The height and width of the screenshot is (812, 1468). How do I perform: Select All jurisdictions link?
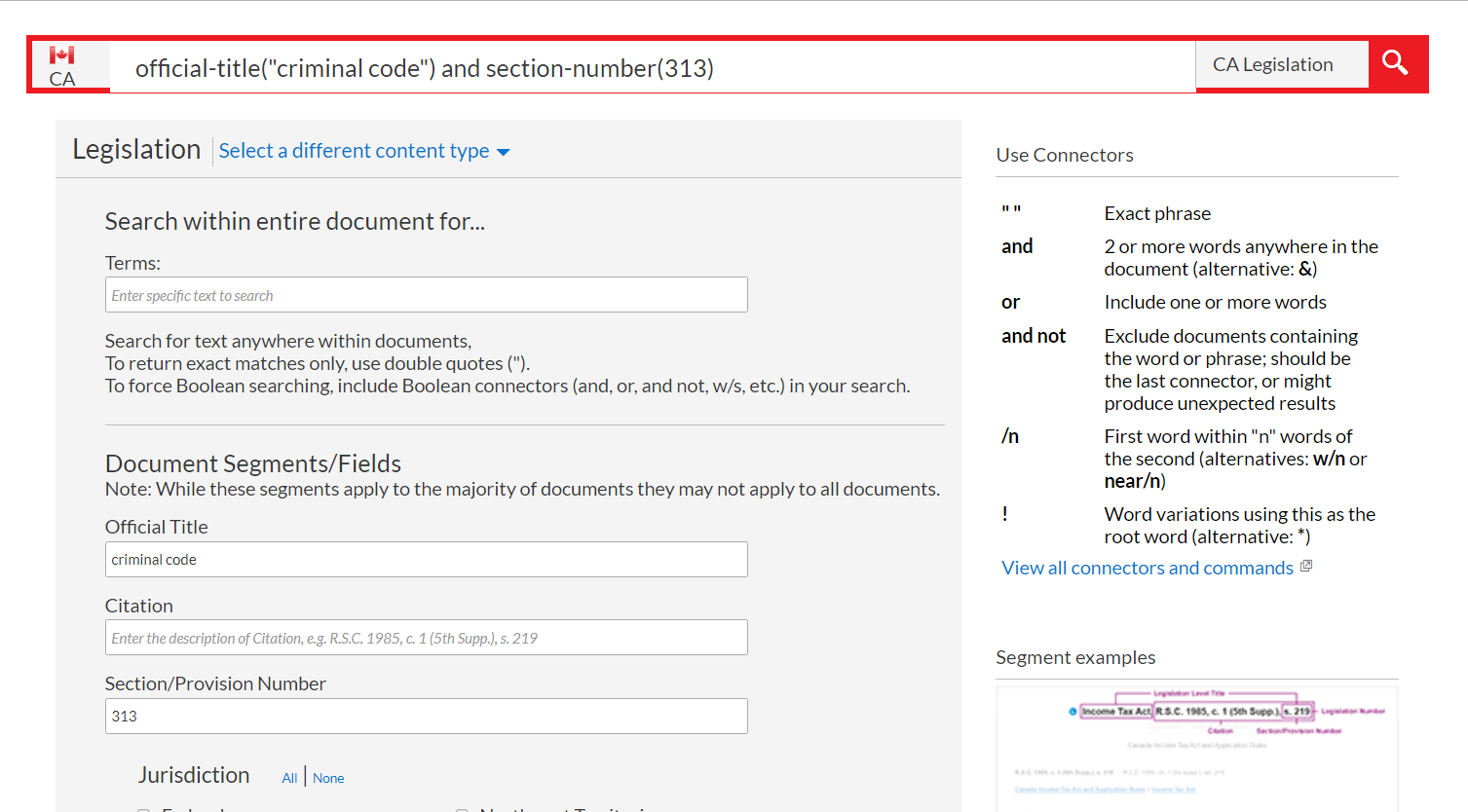(x=289, y=778)
